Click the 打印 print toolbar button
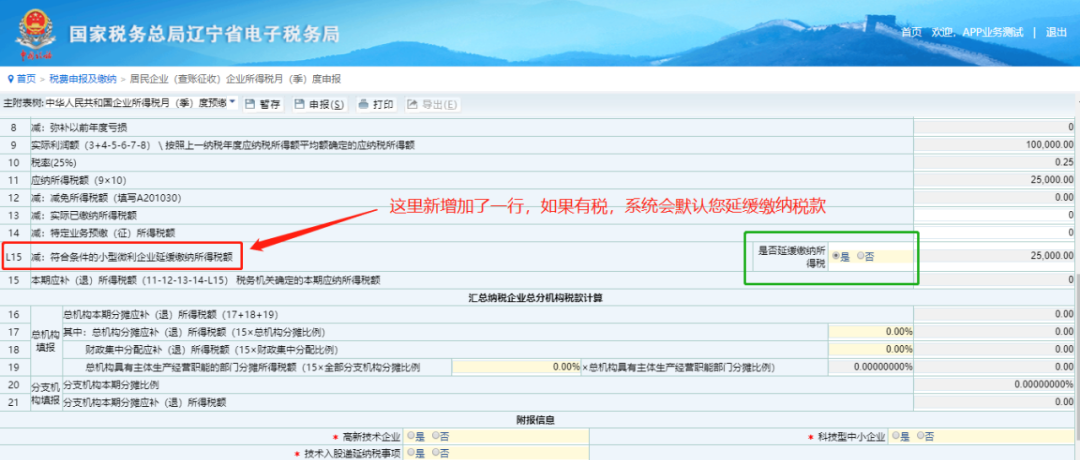 coord(376,105)
